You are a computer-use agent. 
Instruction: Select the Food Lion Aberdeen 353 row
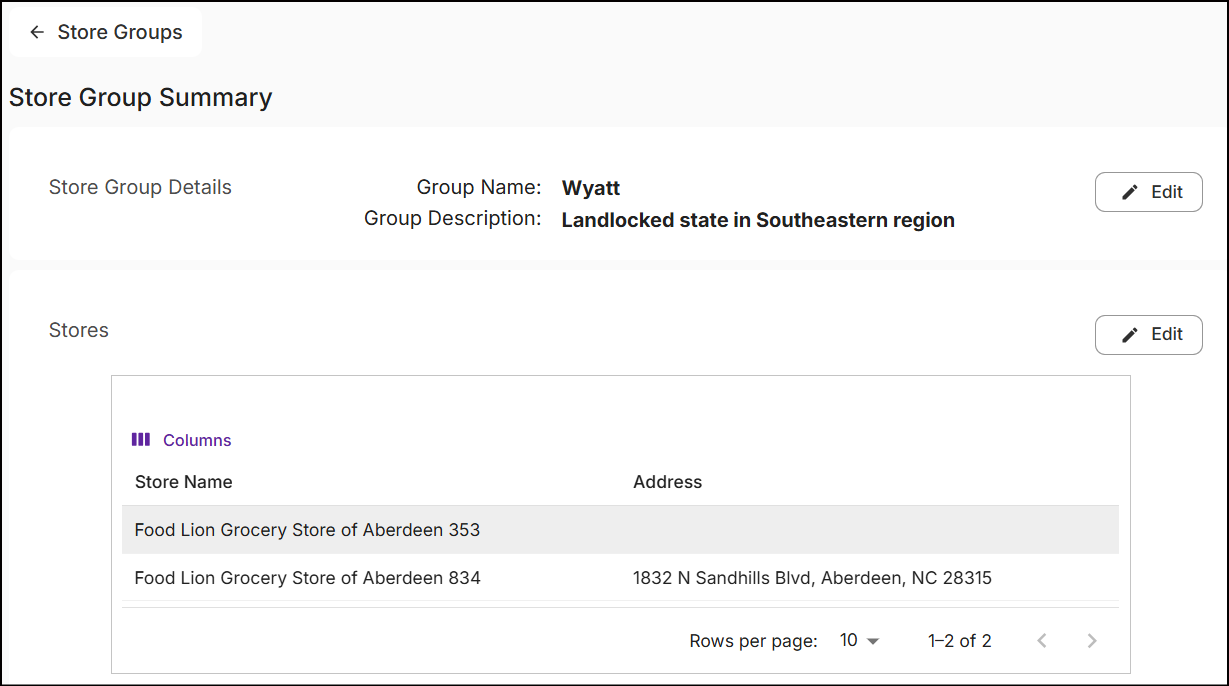click(620, 530)
